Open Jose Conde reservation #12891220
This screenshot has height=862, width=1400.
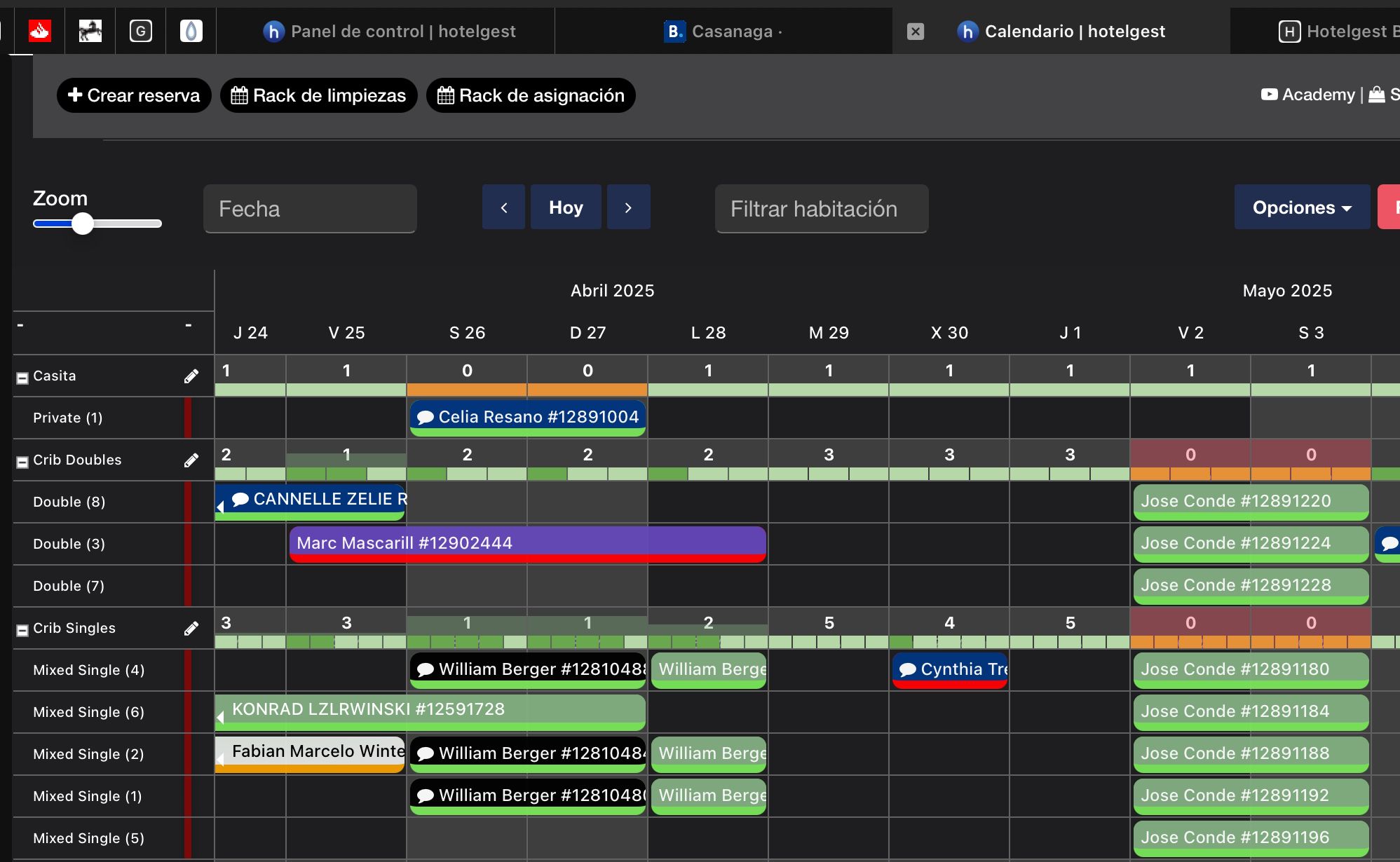point(1251,502)
